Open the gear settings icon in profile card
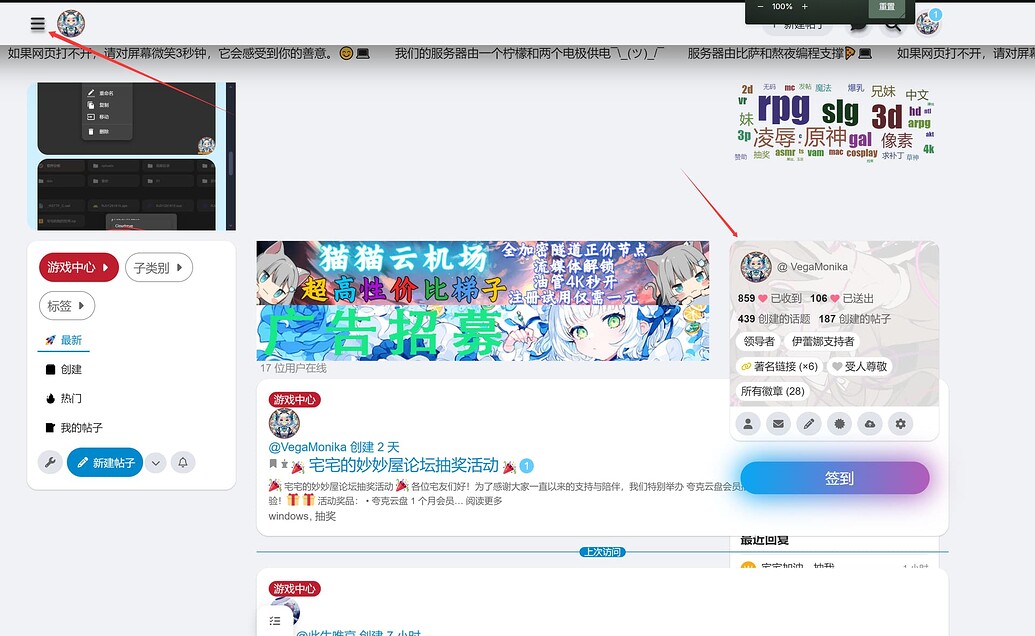The image size is (1035, 636). click(x=901, y=424)
